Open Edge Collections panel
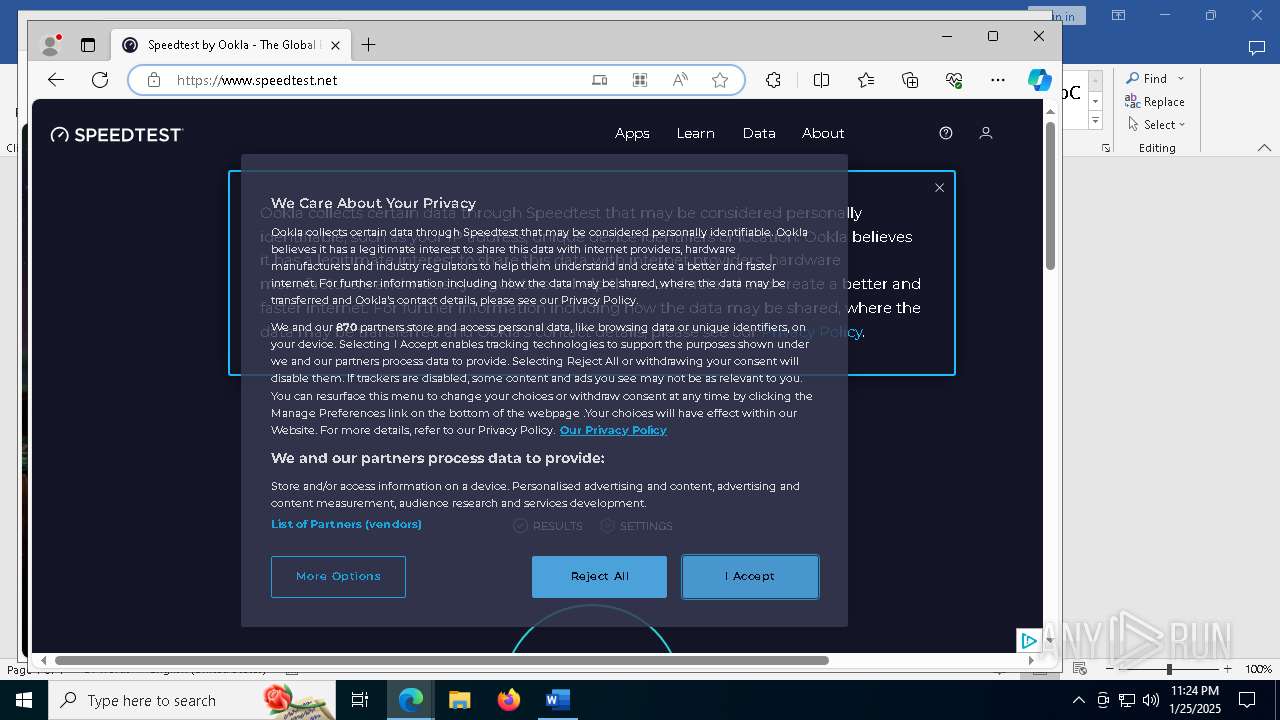 coord(910,80)
